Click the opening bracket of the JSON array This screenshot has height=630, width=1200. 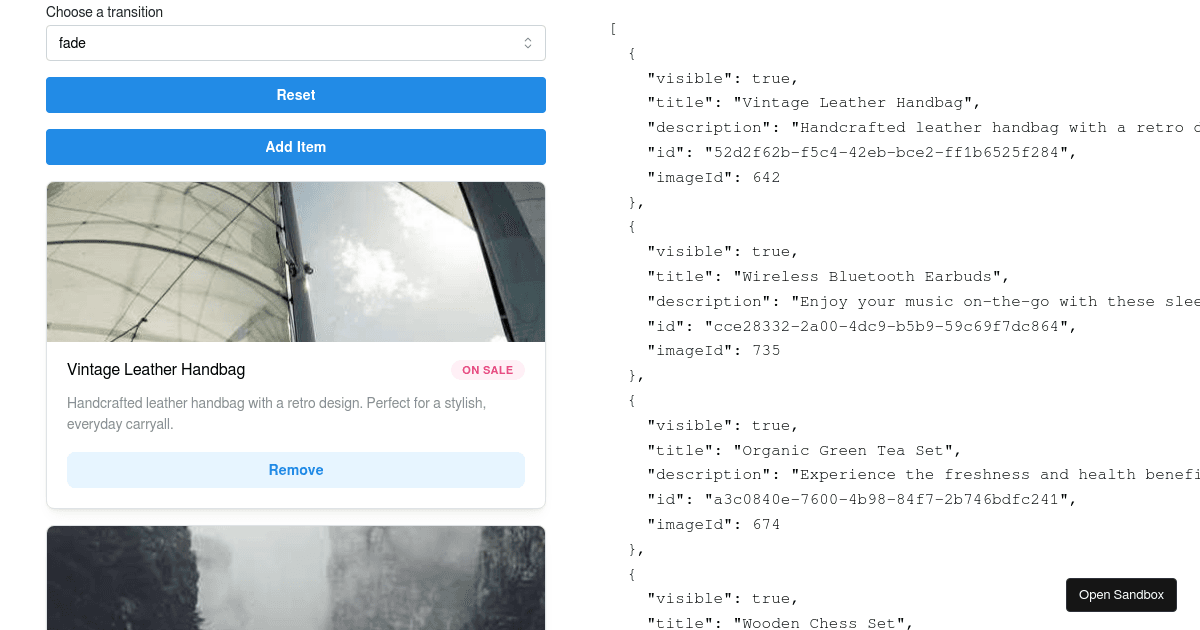coord(613,28)
